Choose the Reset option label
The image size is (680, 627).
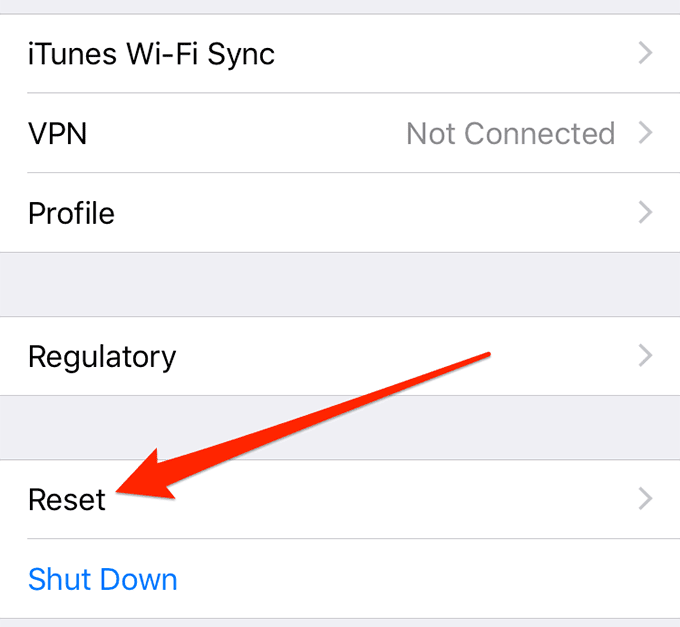66,499
